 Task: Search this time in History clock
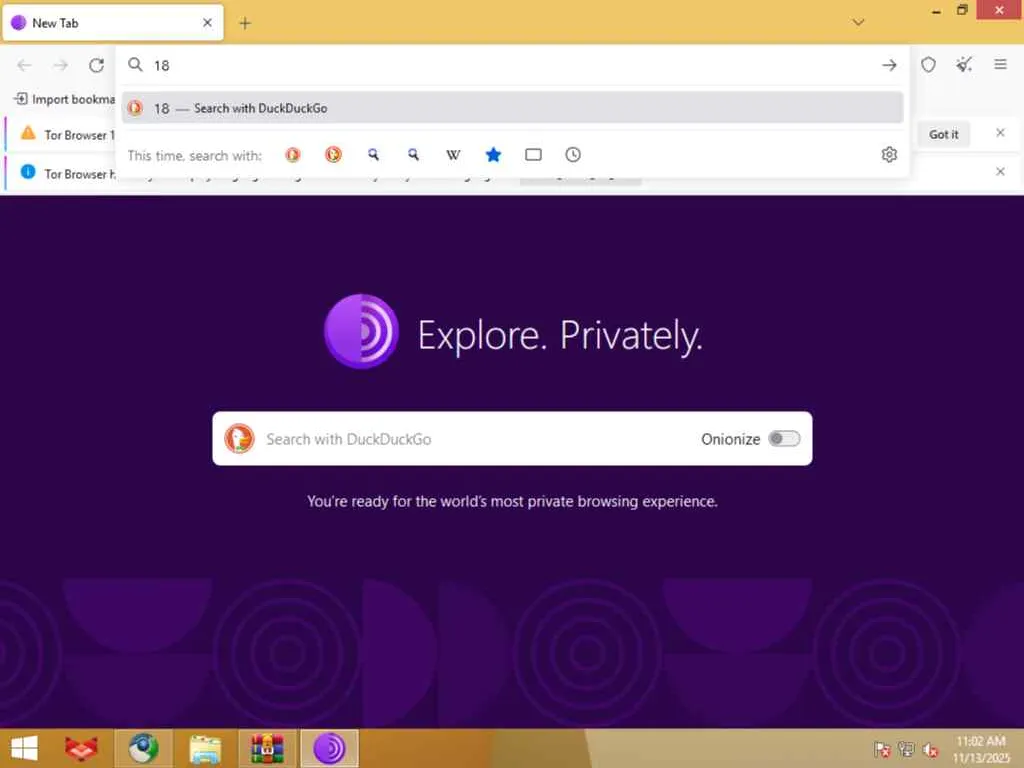click(x=573, y=155)
